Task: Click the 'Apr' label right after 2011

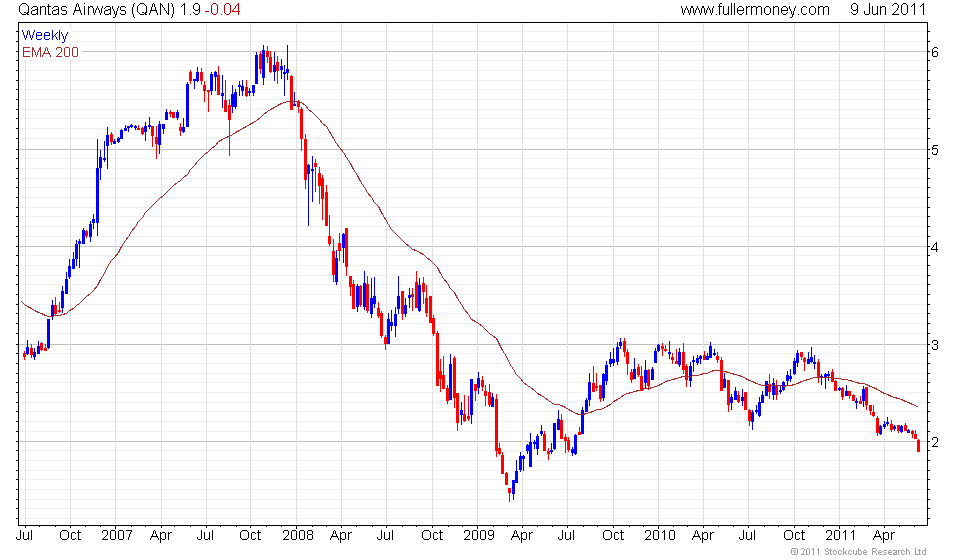Action: [x=884, y=536]
